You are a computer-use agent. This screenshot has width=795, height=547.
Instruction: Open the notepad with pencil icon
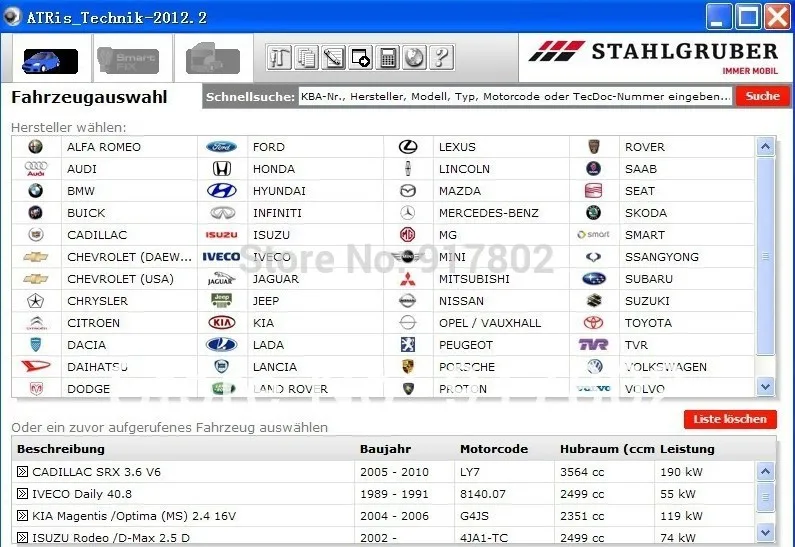click(333, 57)
